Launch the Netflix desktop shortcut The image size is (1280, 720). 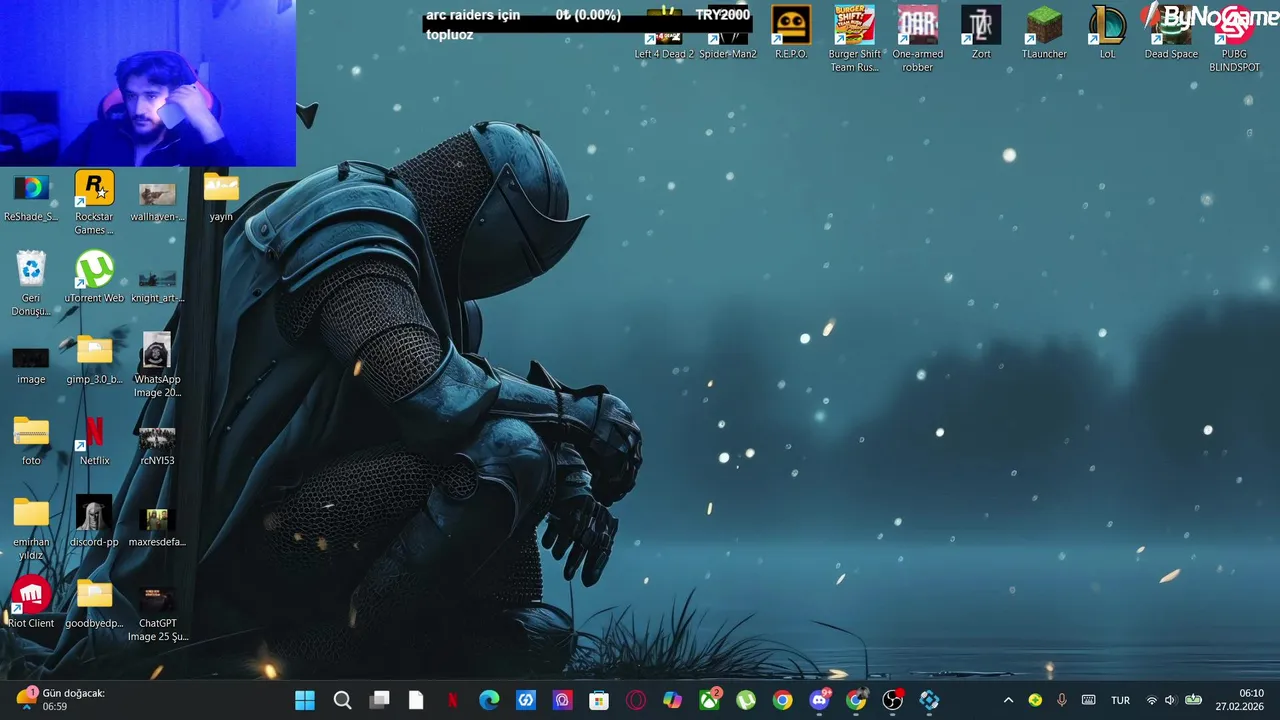[x=94, y=440]
